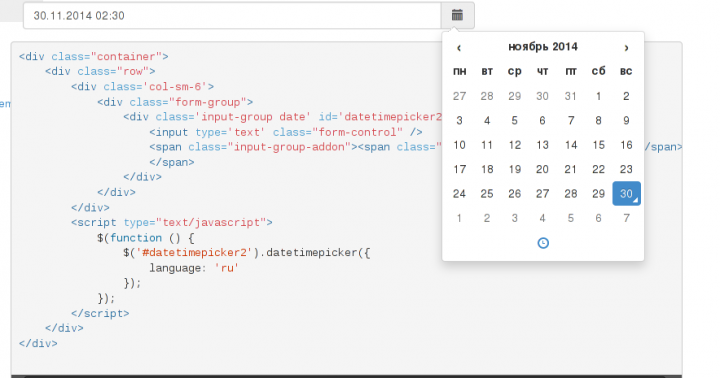Go to previous month arrow
Screen dimensions: 720x378
459,47
